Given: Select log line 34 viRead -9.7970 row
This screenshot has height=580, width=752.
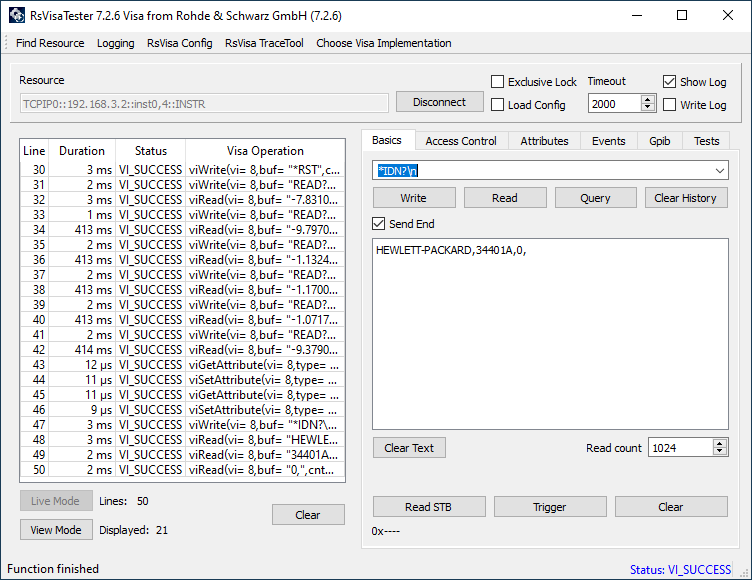Looking at the screenshot, I should [x=182, y=230].
